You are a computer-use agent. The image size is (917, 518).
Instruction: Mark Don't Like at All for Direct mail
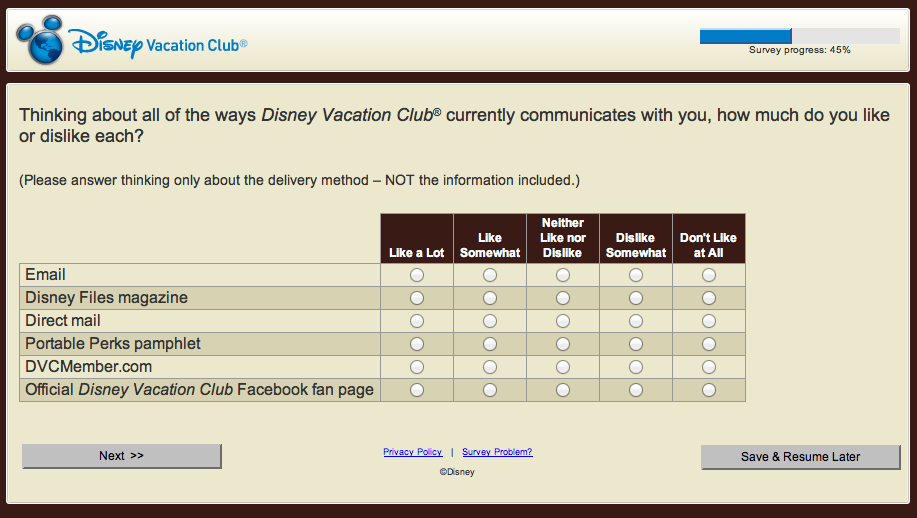pos(709,321)
